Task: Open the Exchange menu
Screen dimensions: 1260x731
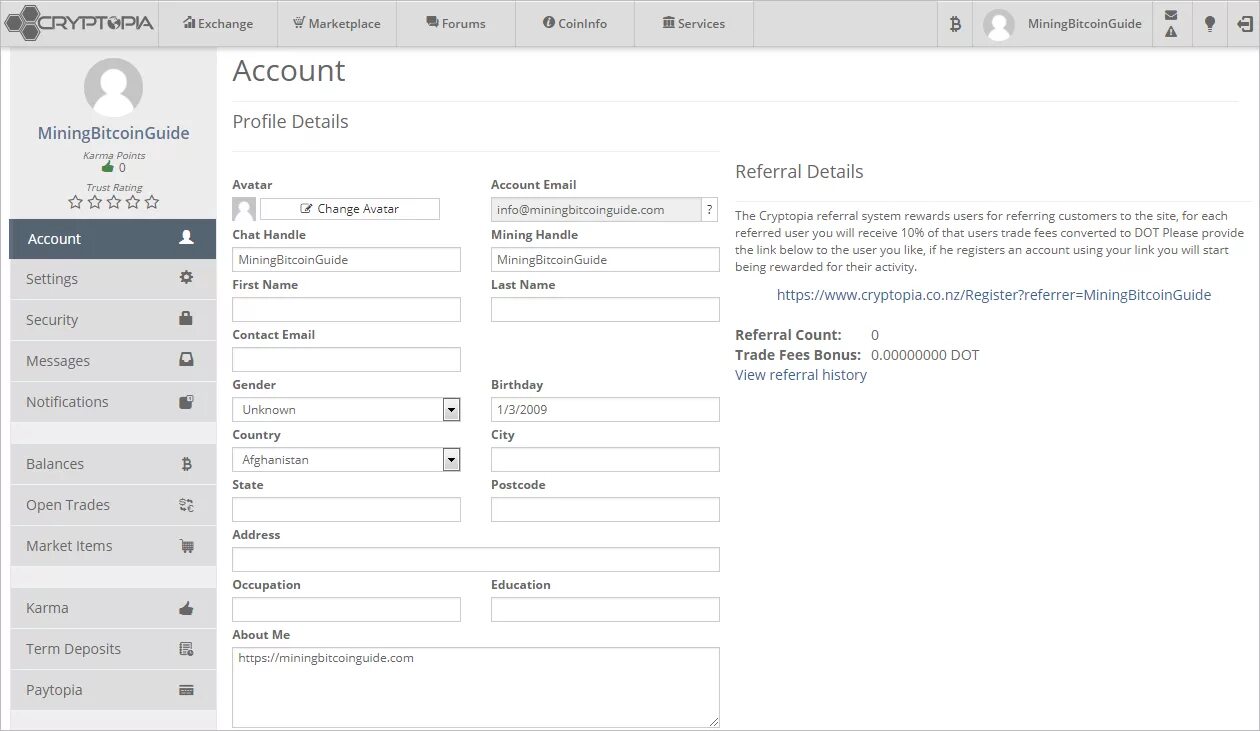Action: click(218, 24)
